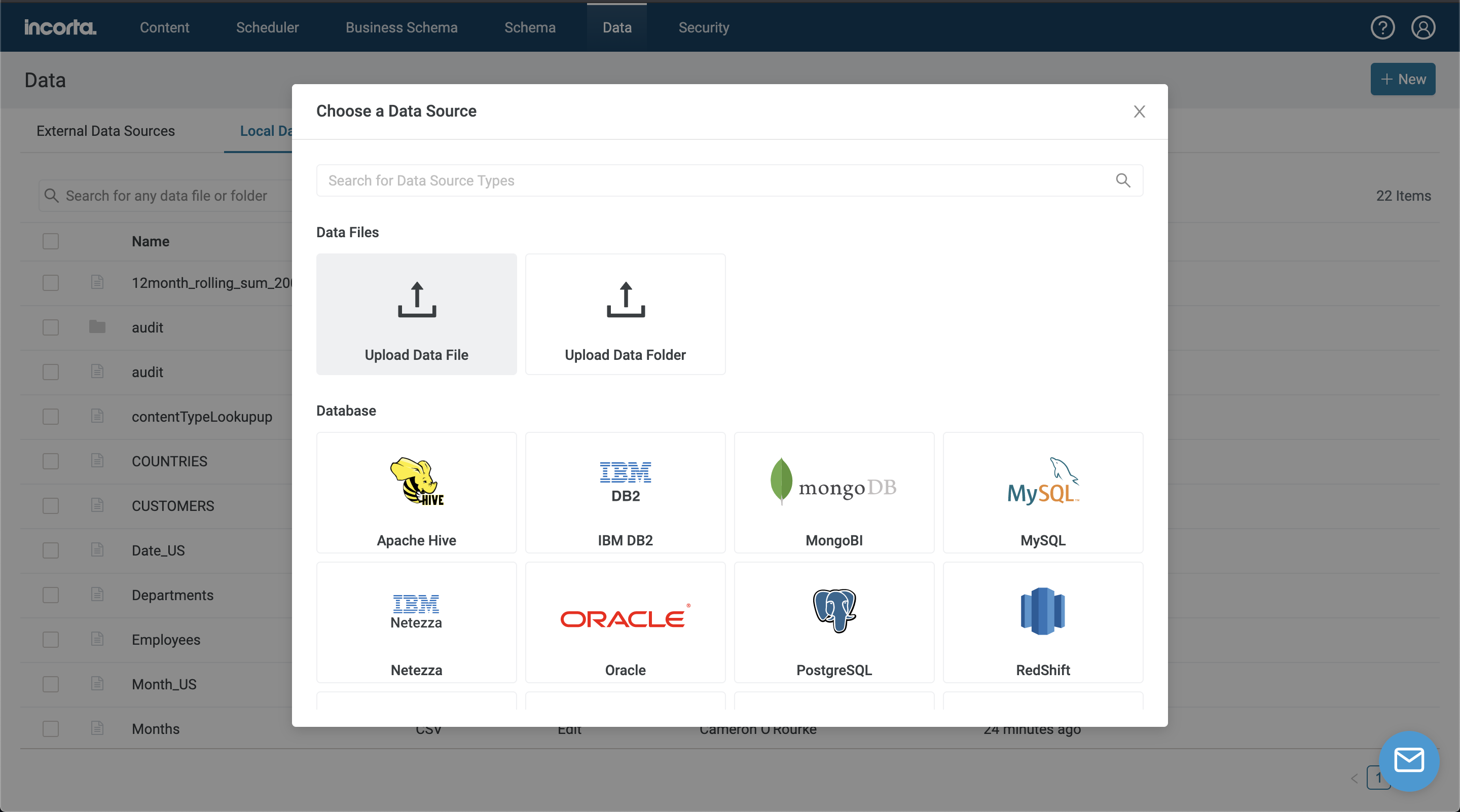
Task: Choose the IBM Netezza connector
Action: [x=417, y=621]
